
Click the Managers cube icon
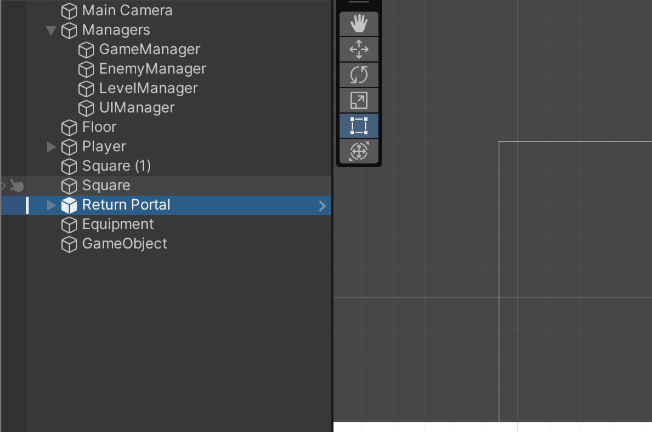pyautogui.click(x=69, y=30)
